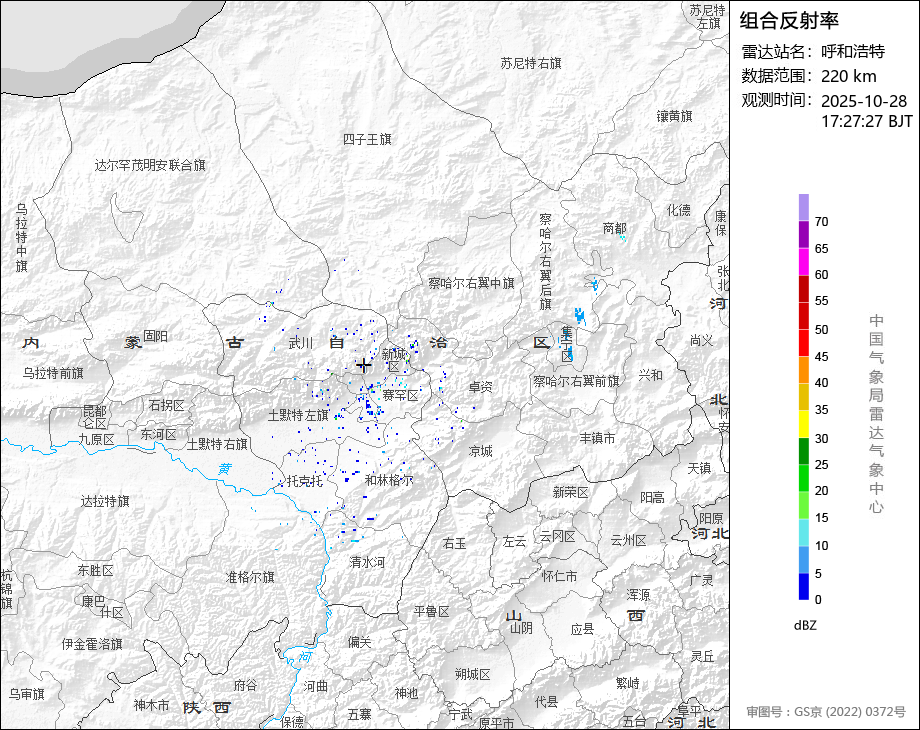Click the 繁峙 map label
Viewport: 920px width, 730px height.
[628, 684]
